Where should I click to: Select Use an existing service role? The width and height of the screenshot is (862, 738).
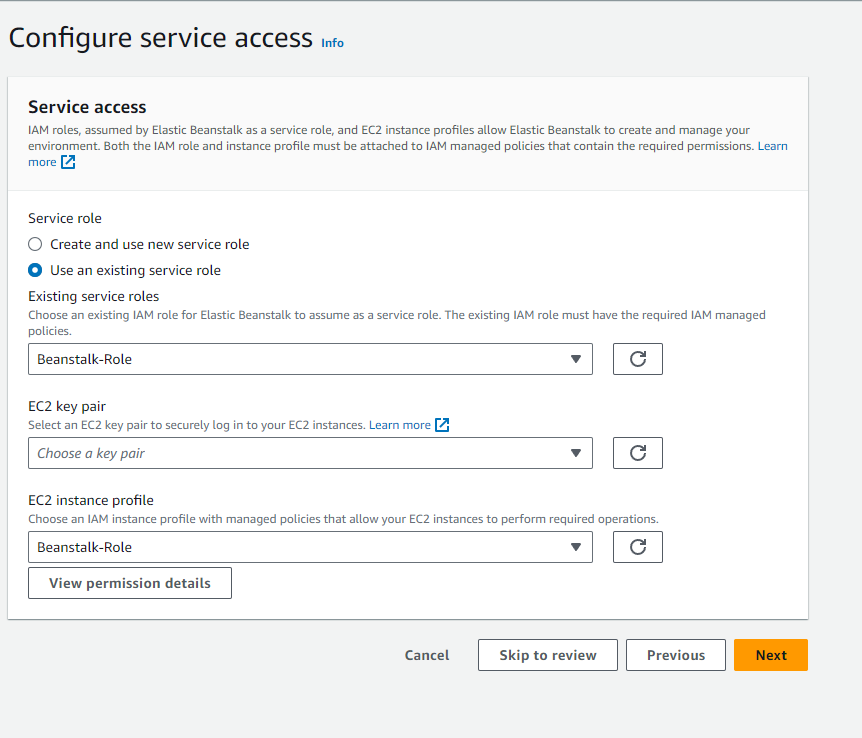36,270
